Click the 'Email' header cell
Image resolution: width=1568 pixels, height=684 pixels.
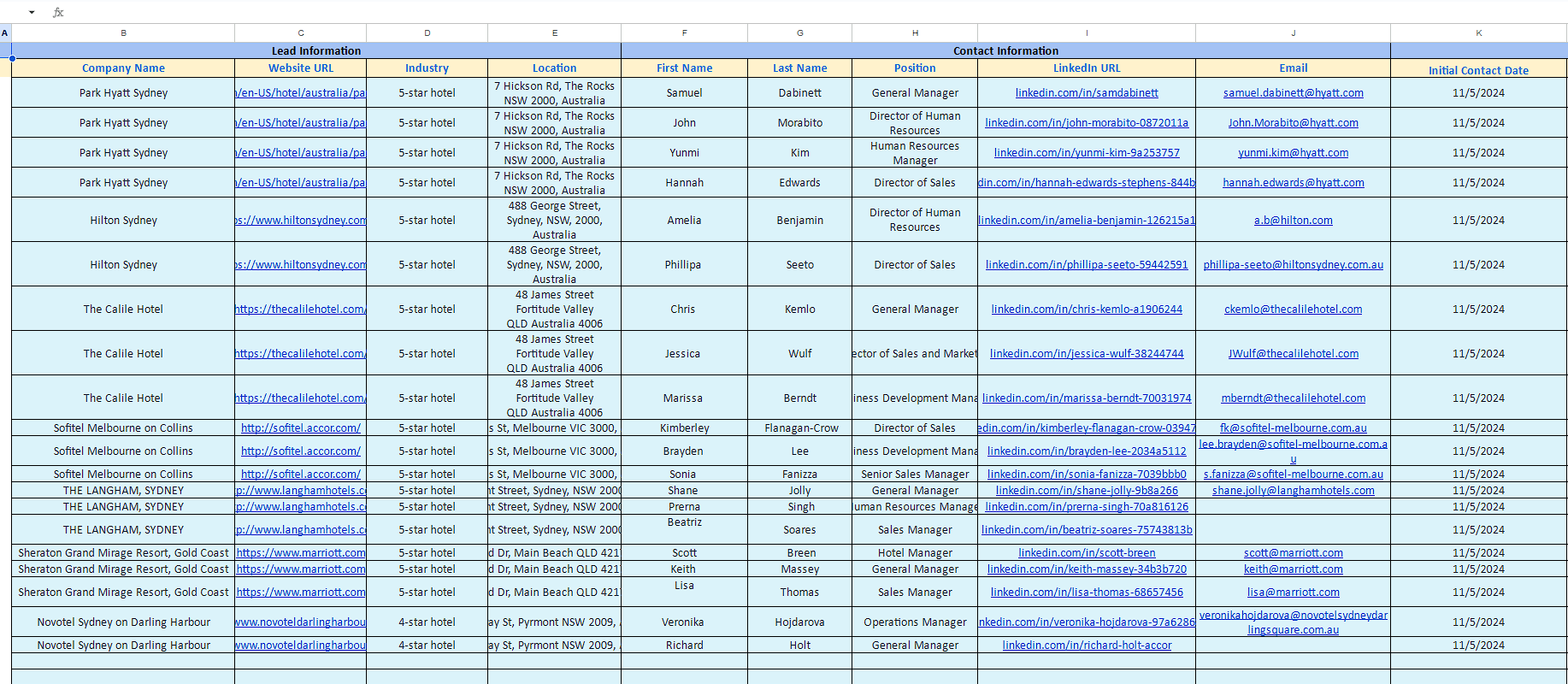click(x=1294, y=68)
